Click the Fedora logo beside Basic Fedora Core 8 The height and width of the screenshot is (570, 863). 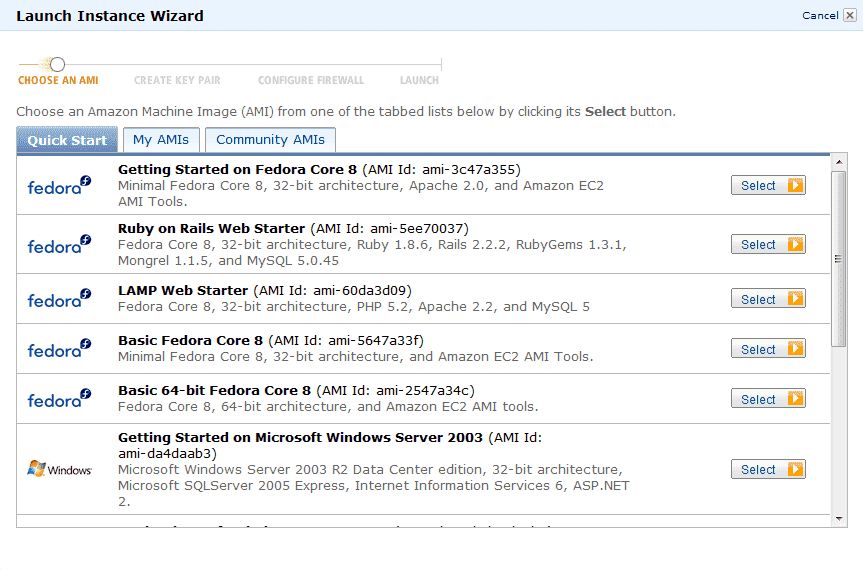59,348
